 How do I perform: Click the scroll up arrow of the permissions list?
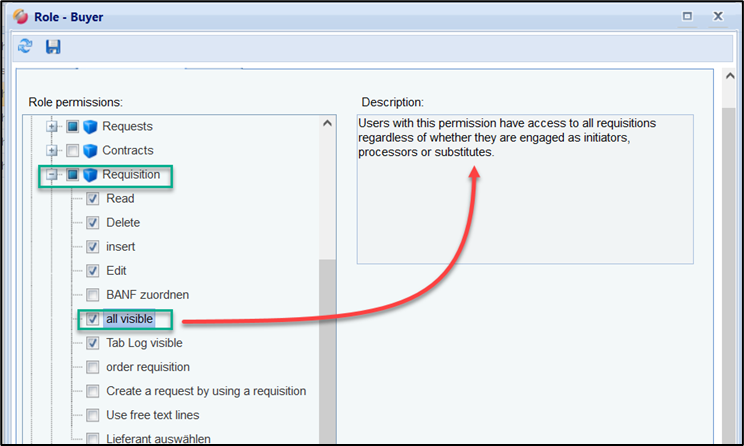[x=327, y=124]
